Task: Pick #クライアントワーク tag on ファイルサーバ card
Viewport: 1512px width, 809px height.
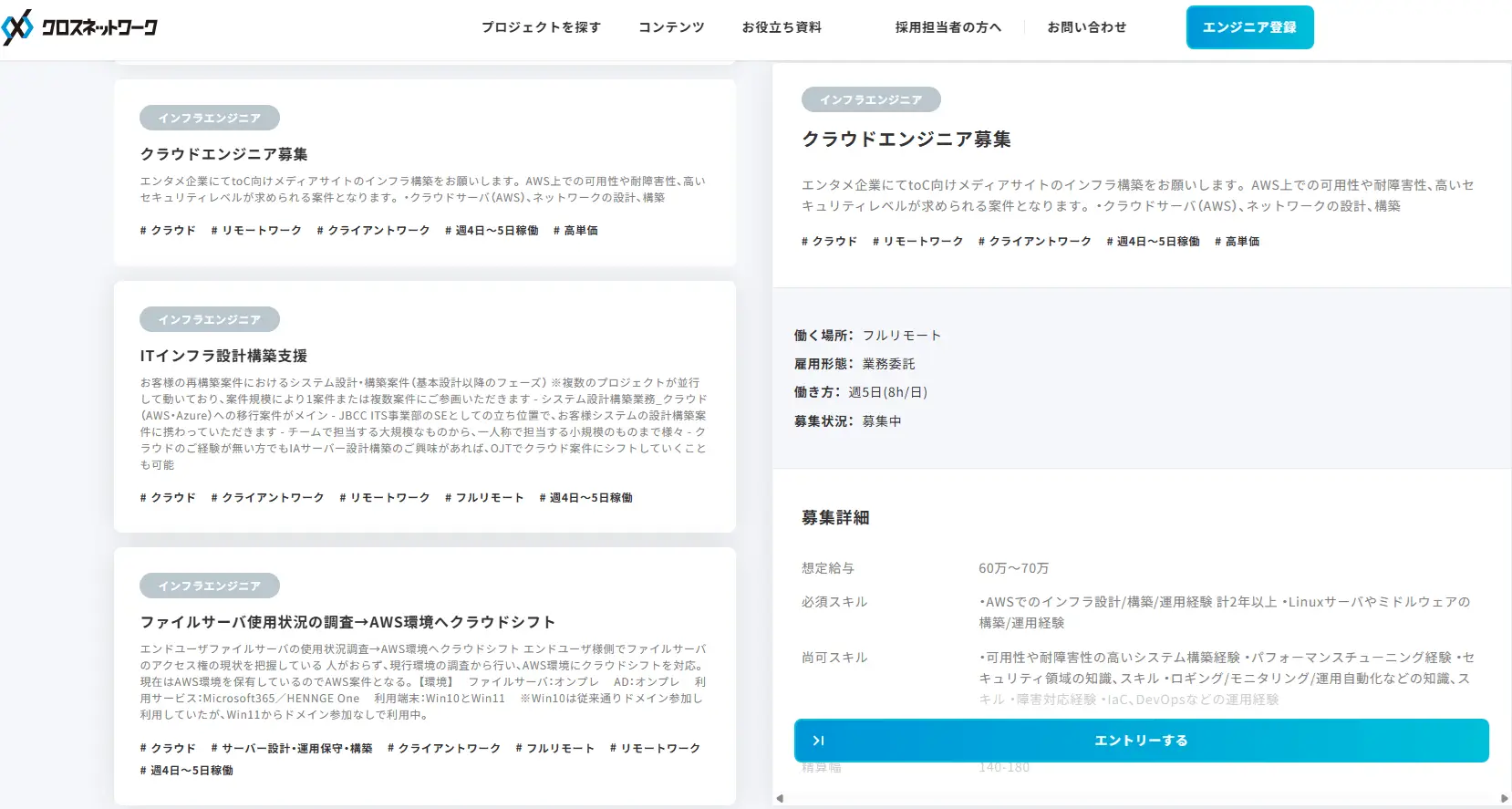Action: pos(444,749)
